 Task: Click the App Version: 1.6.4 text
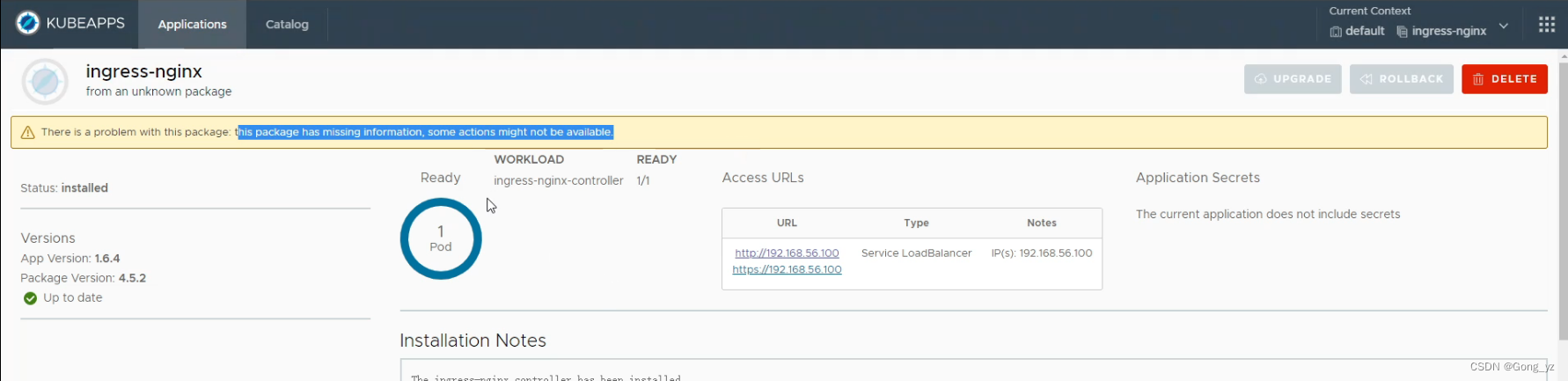pyautogui.click(x=70, y=259)
